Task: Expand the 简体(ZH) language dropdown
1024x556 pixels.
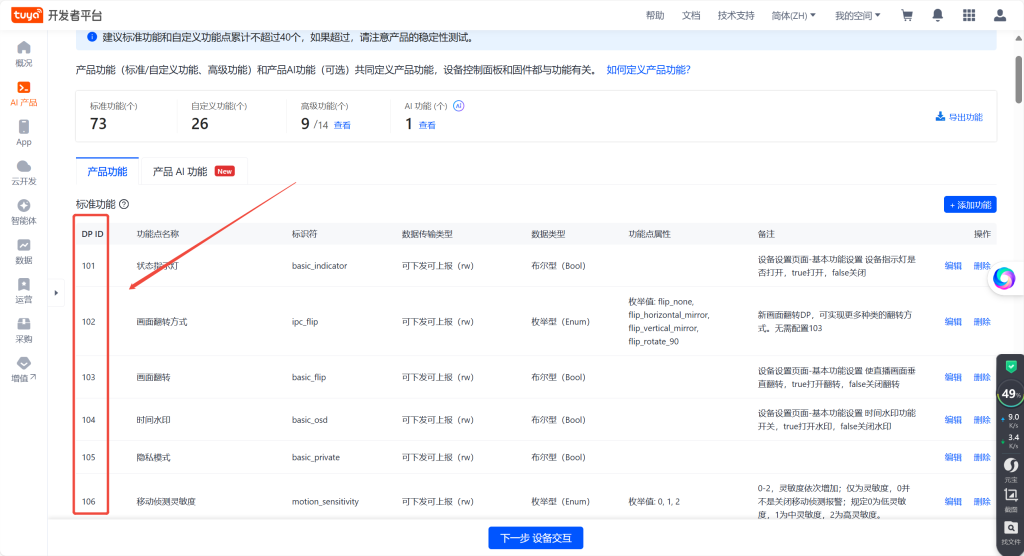Action: [x=794, y=15]
